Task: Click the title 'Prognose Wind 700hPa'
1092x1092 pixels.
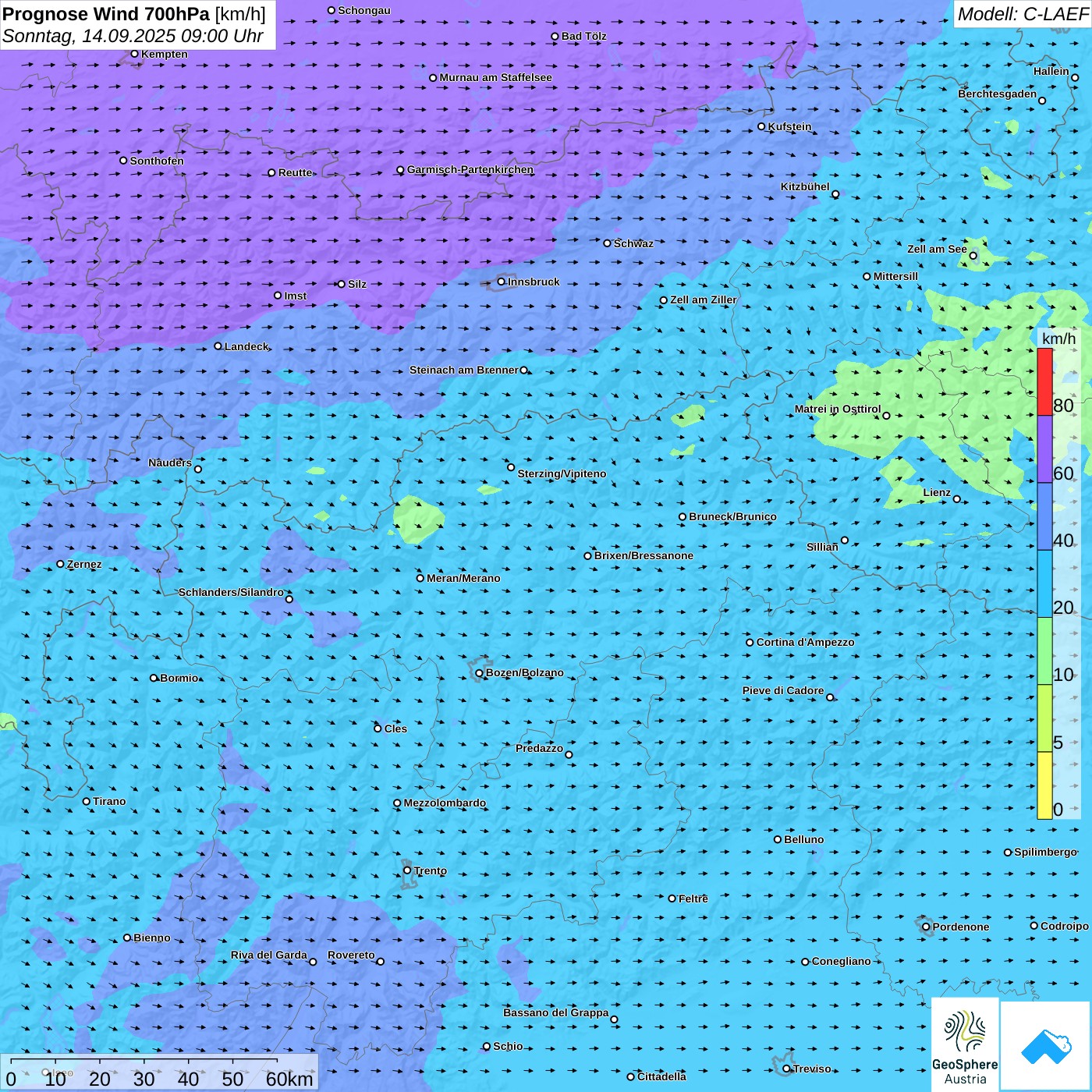Action: (x=106, y=14)
